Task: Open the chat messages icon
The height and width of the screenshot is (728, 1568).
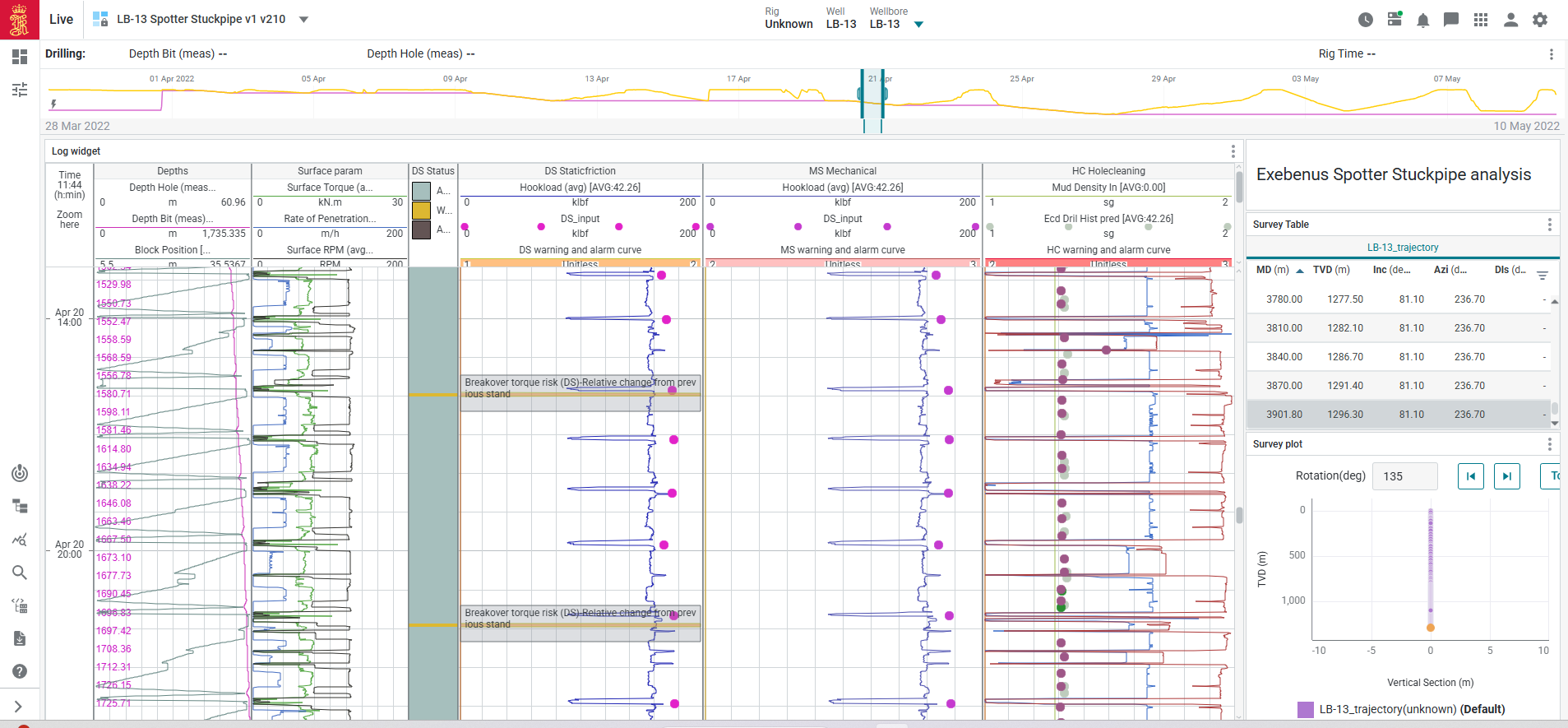Action: point(1451,20)
